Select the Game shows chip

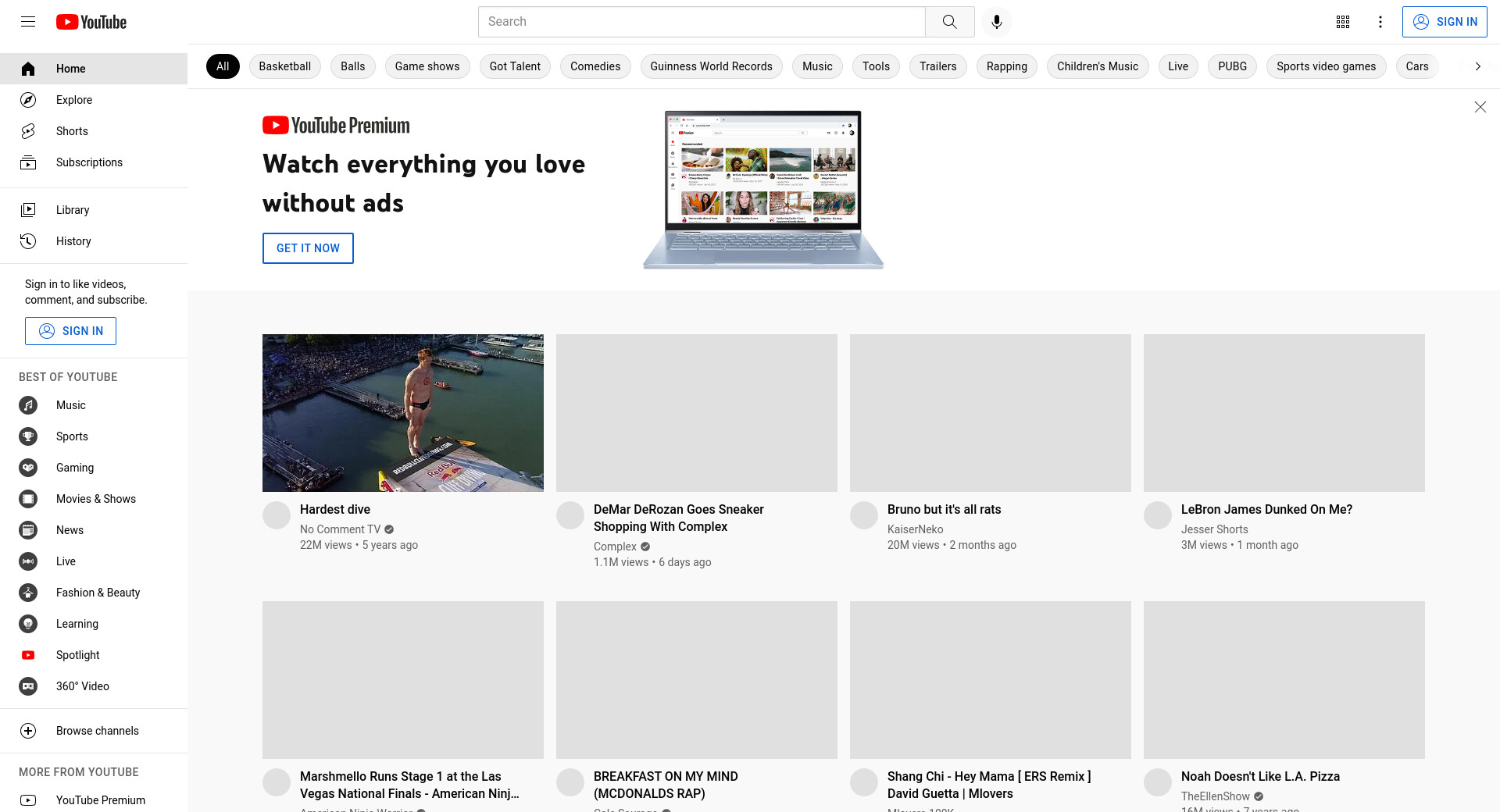point(427,66)
